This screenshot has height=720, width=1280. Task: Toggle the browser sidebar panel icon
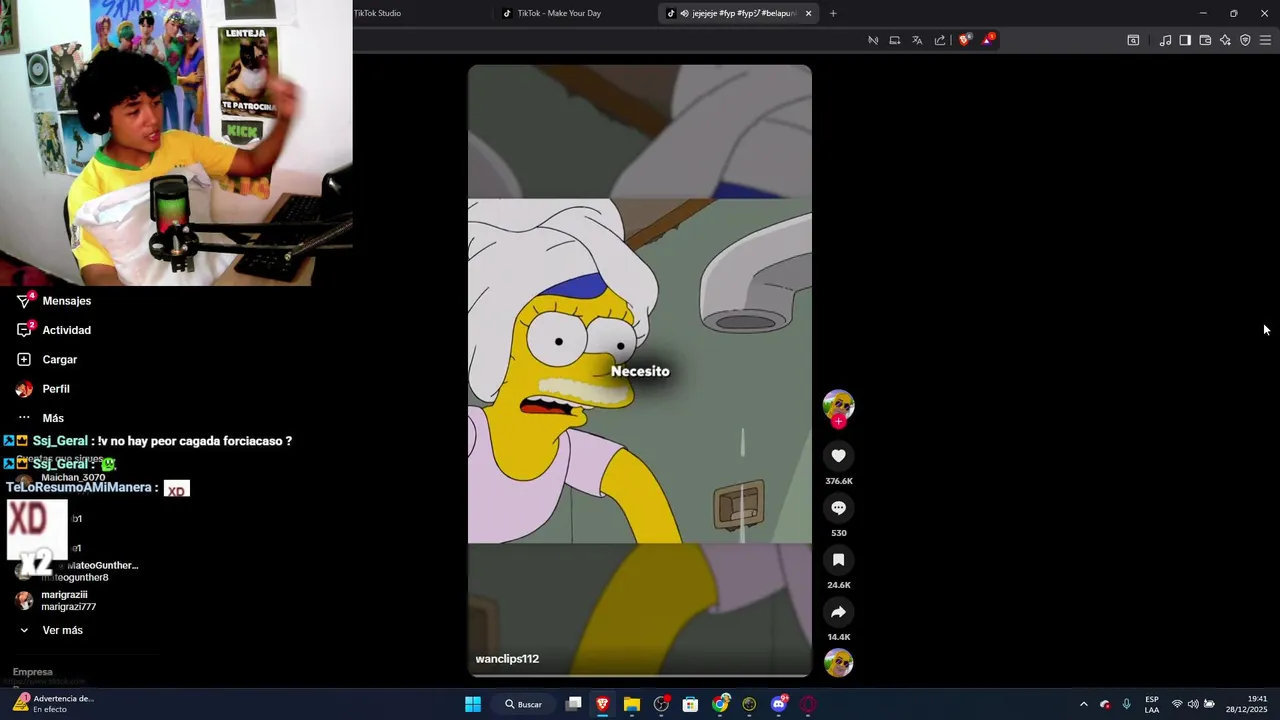[x=1185, y=40]
